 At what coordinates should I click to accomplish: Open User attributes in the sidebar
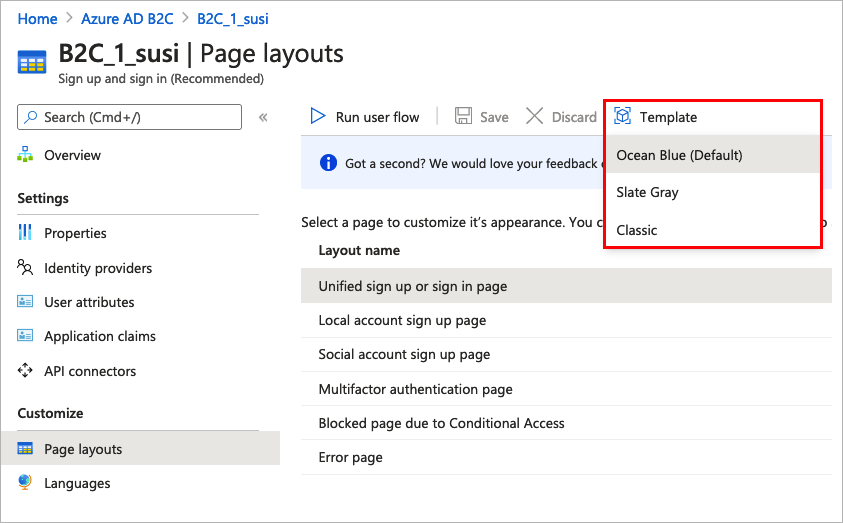89,302
